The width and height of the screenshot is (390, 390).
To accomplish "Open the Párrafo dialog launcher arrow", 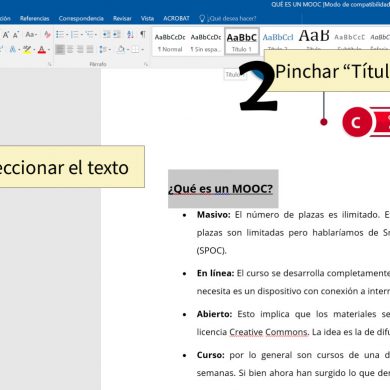I will pos(146,64).
